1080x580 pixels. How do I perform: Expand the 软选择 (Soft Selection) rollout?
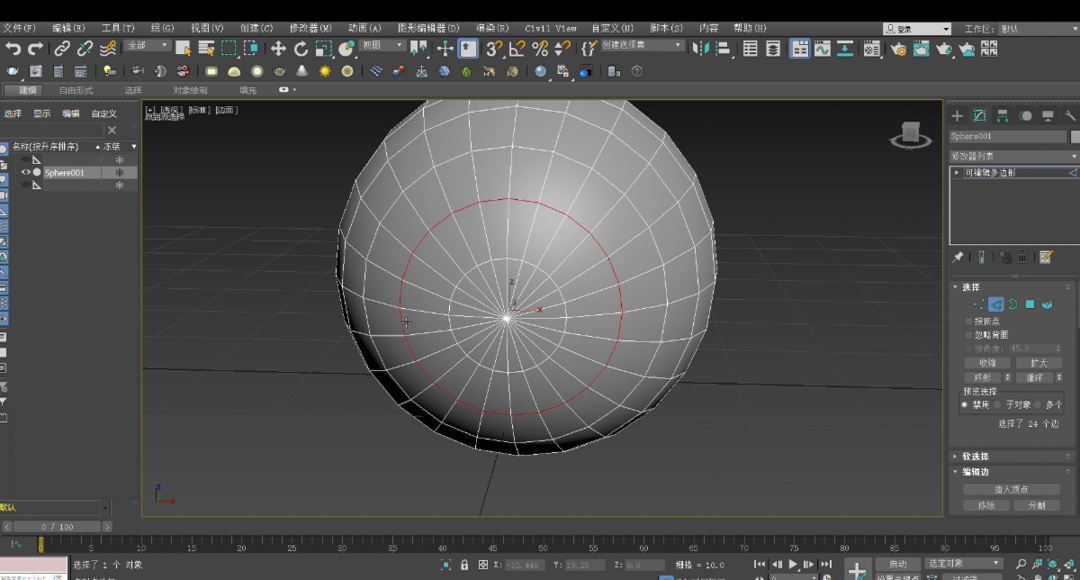point(976,456)
